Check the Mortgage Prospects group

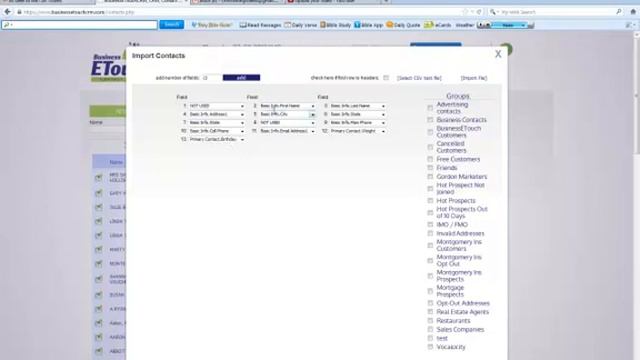point(430,291)
